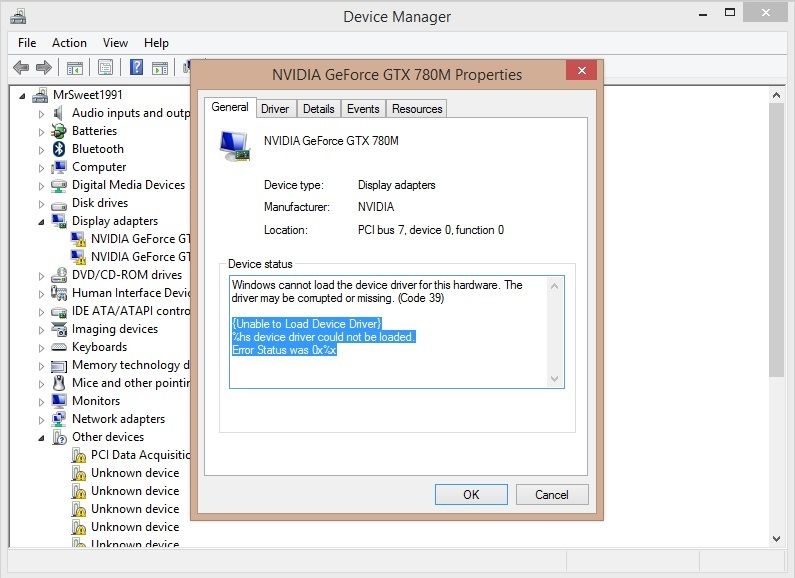Click the Device Manager title bar icon
795x578 pixels.
pos(18,16)
